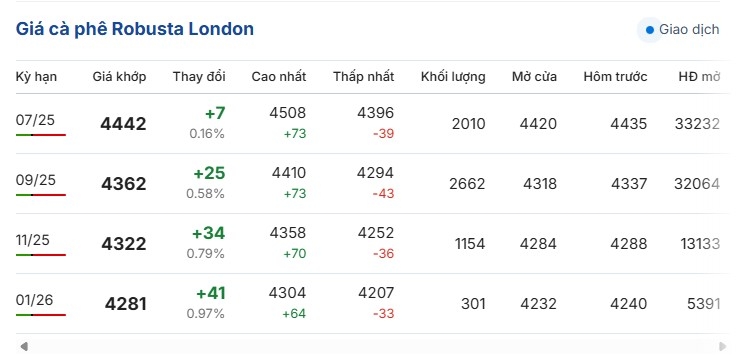Click the Giao dịch status label
This screenshot has width=746, height=363.
click(689, 29)
